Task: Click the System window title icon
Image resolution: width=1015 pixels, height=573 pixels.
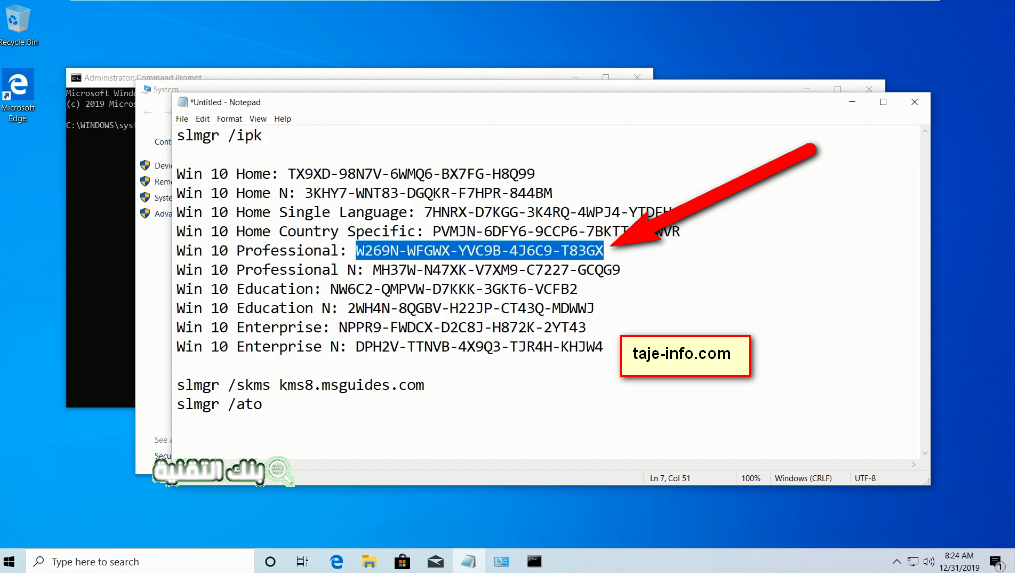Action: point(147,89)
